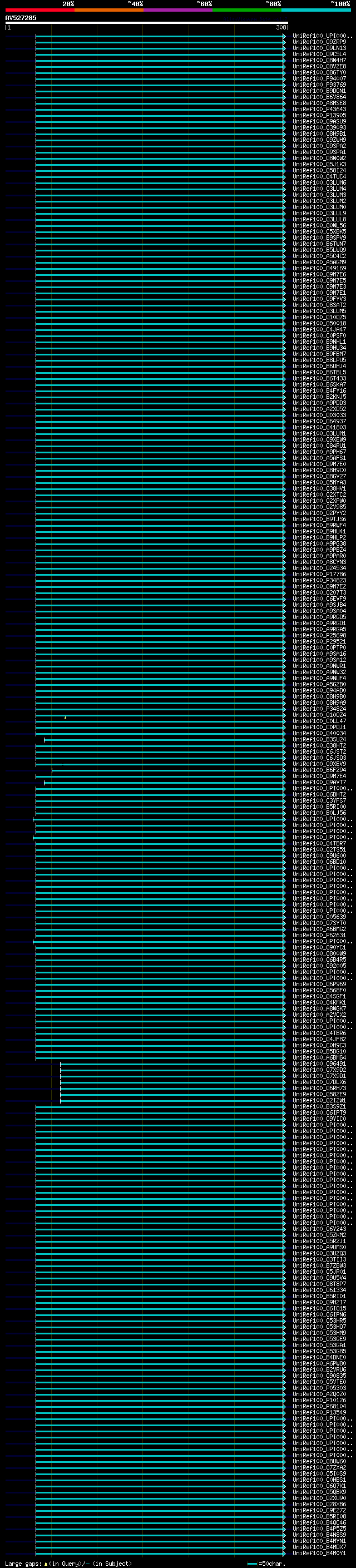The image size is (356, 1568).
Task: Select the UniRef100_Q9SPA1 label
Action: pyautogui.click(x=319, y=152)
